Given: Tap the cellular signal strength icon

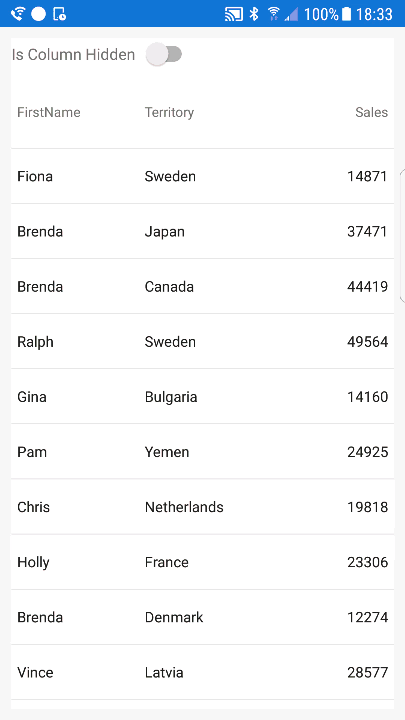Looking at the screenshot, I should point(291,14).
